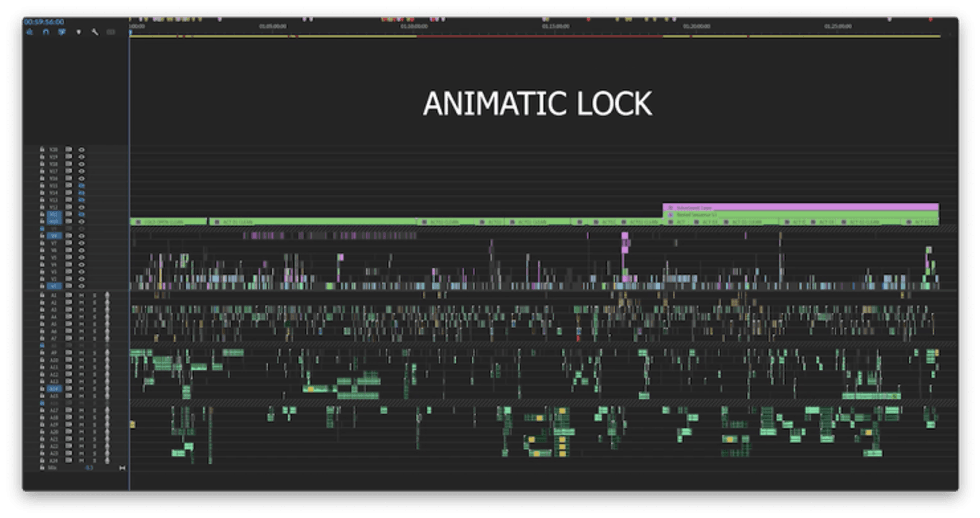The image size is (980, 518).
Task: Mute audio track A1
Action: [81, 296]
